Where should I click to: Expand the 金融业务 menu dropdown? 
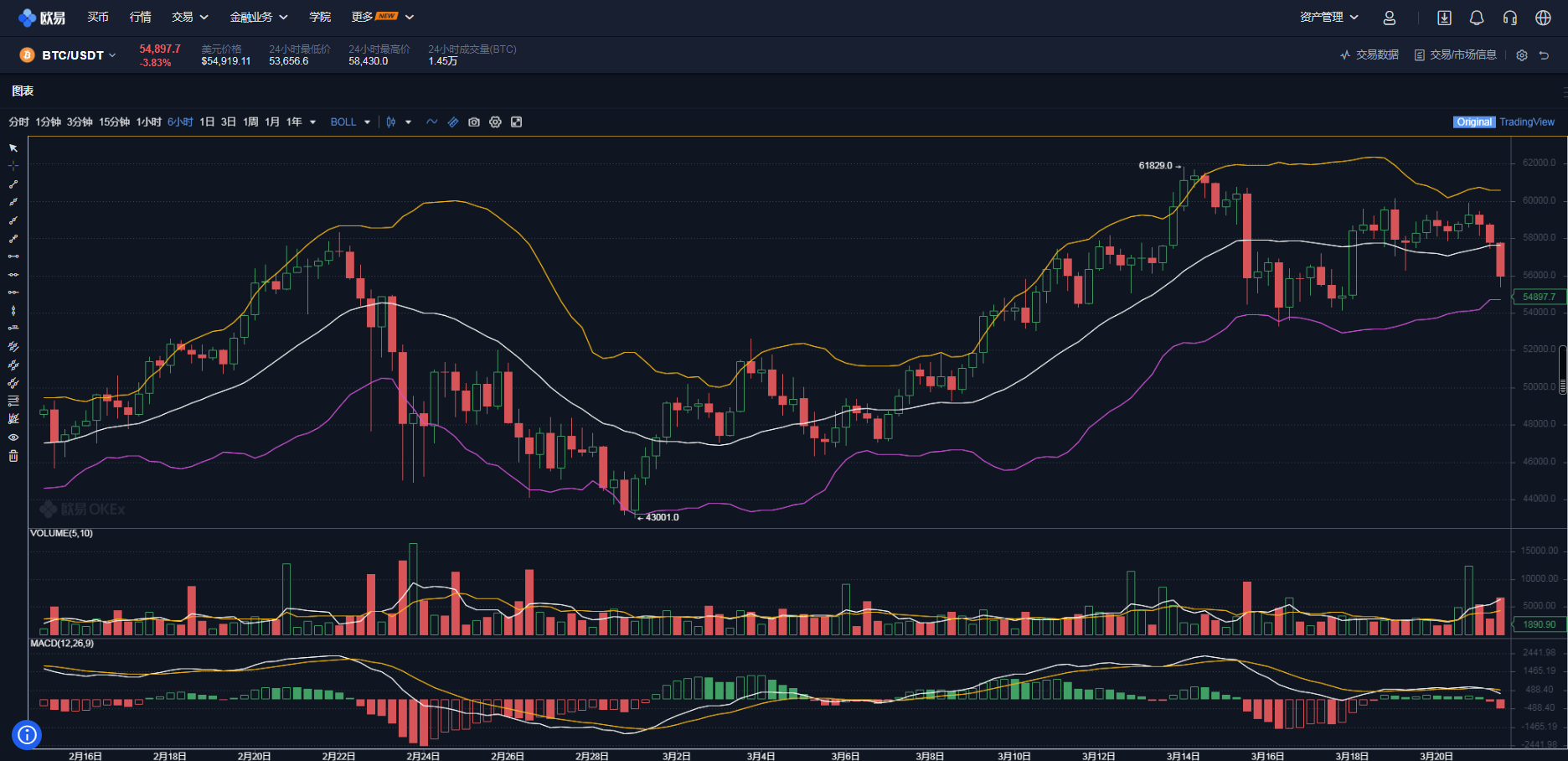pyautogui.click(x=259, y=18)
